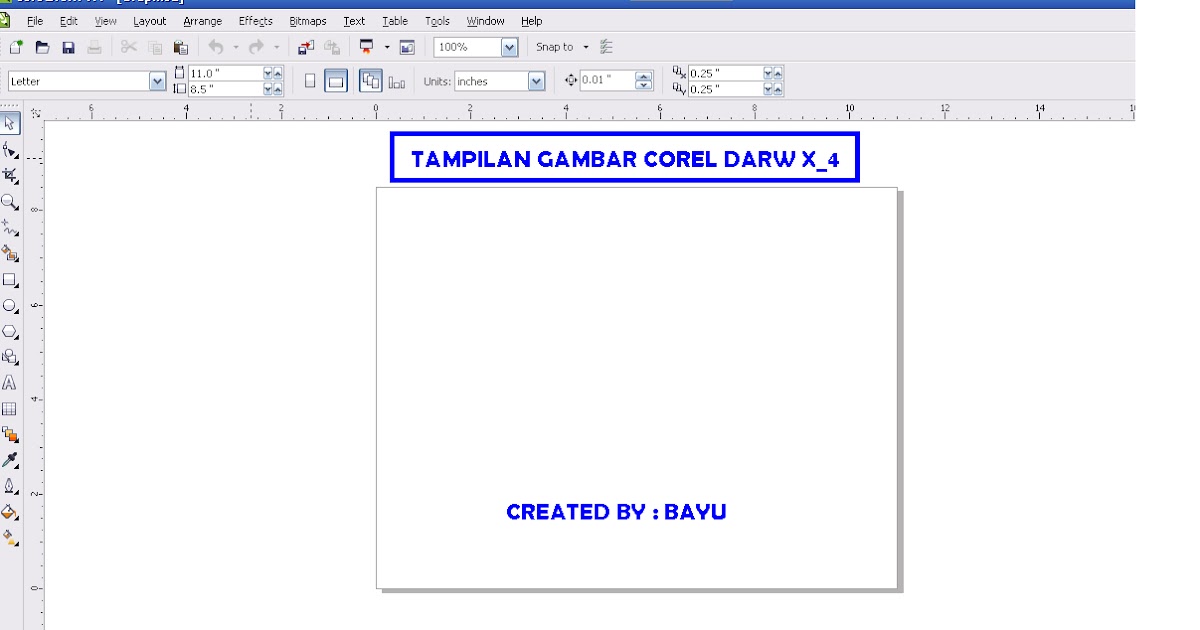Screen dimensions: 1200x630
Task: Select the Zoom magnifier tool
Action: [10, 202]
